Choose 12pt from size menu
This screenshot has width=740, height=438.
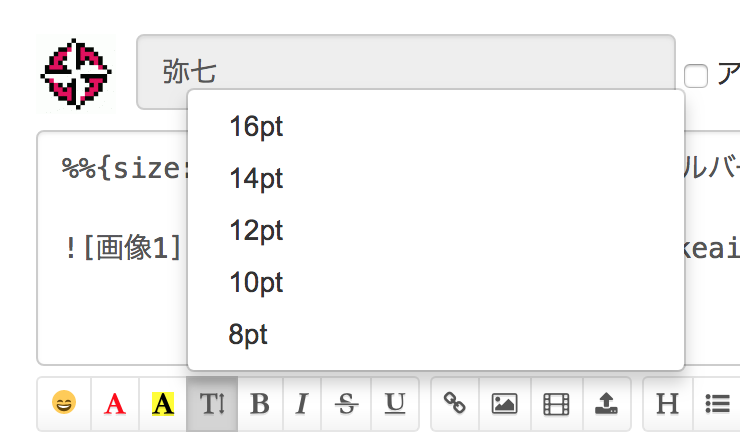pyautogui.click(x=256, y=231)
